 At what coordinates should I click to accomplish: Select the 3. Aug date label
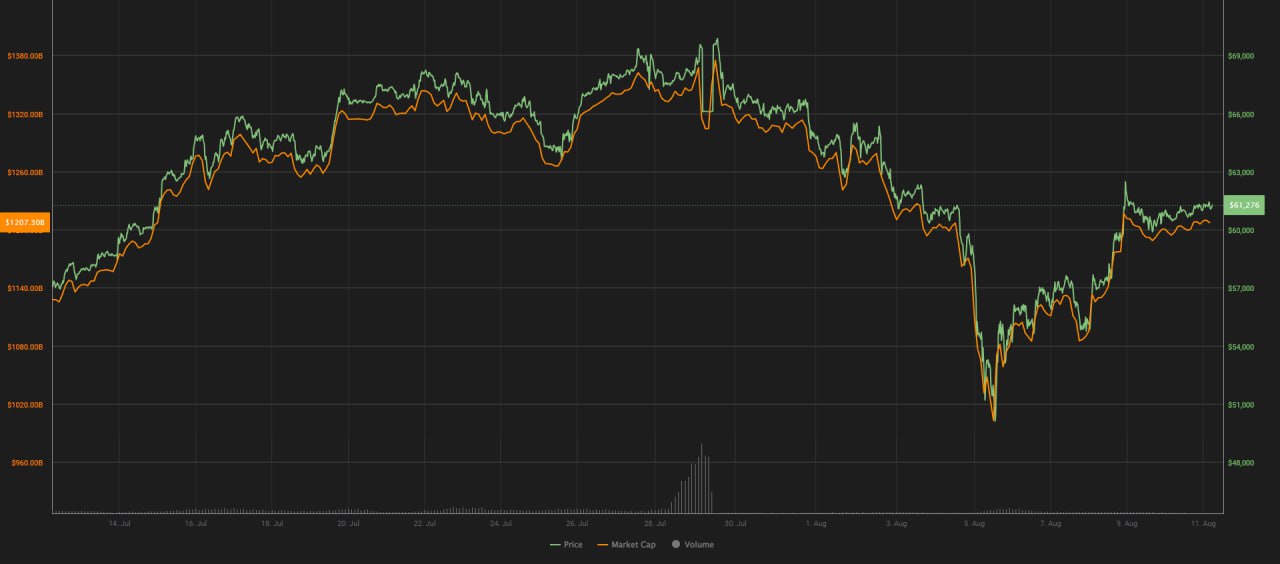point(897,523)
